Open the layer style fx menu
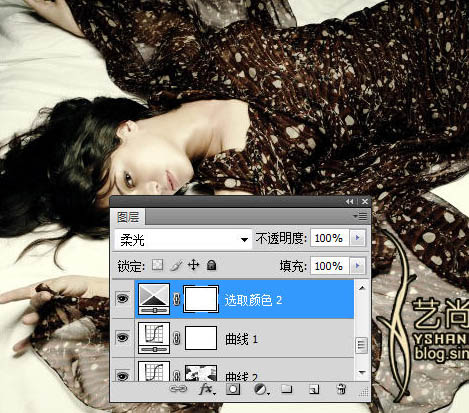The image size is (469, 413). pyautogui.click(x=207, y=389)
